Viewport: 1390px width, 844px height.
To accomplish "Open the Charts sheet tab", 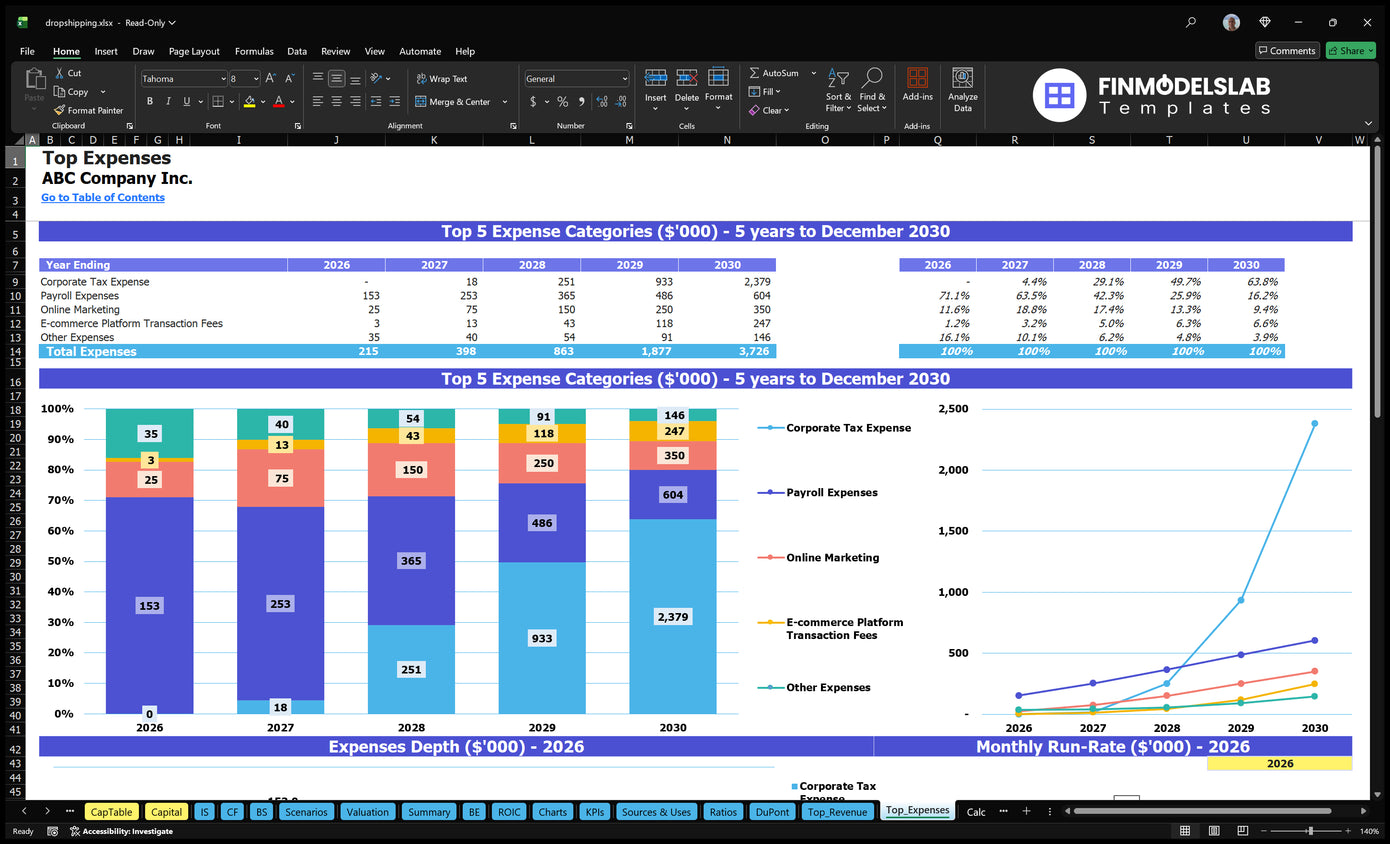I will pos(552,811).
